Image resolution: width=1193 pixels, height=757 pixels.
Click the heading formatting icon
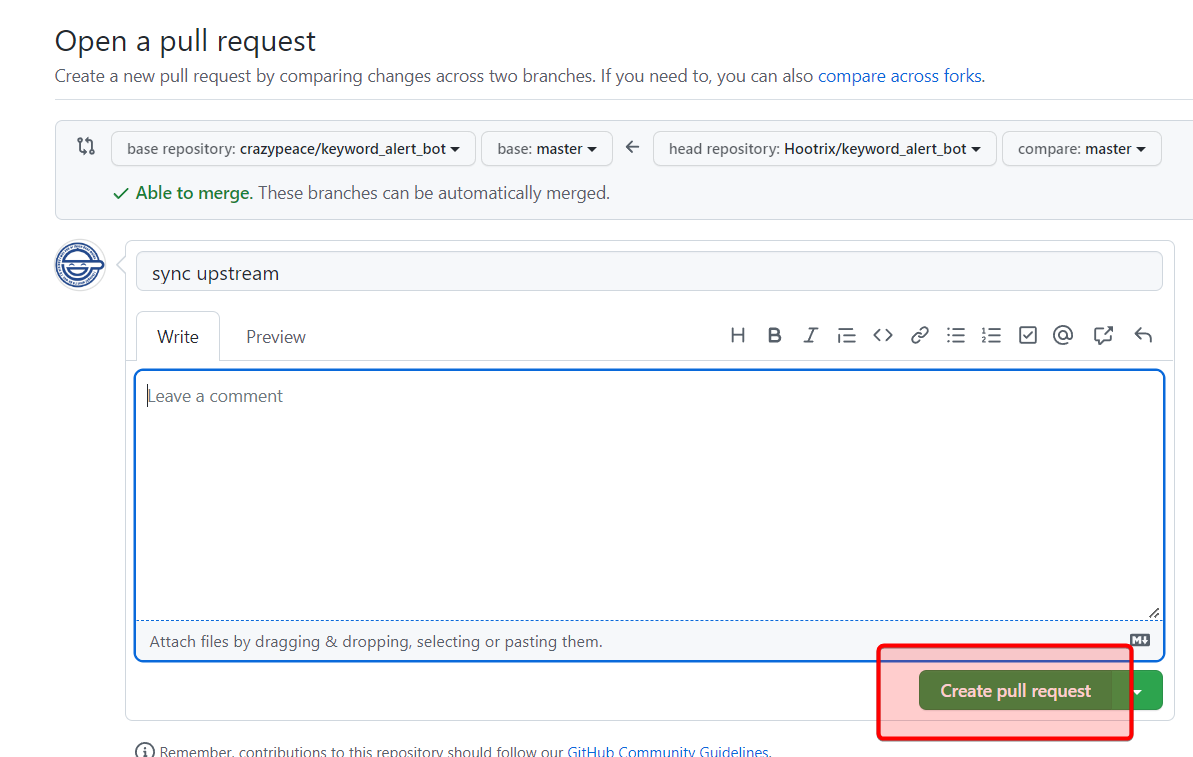click(738, 336)
